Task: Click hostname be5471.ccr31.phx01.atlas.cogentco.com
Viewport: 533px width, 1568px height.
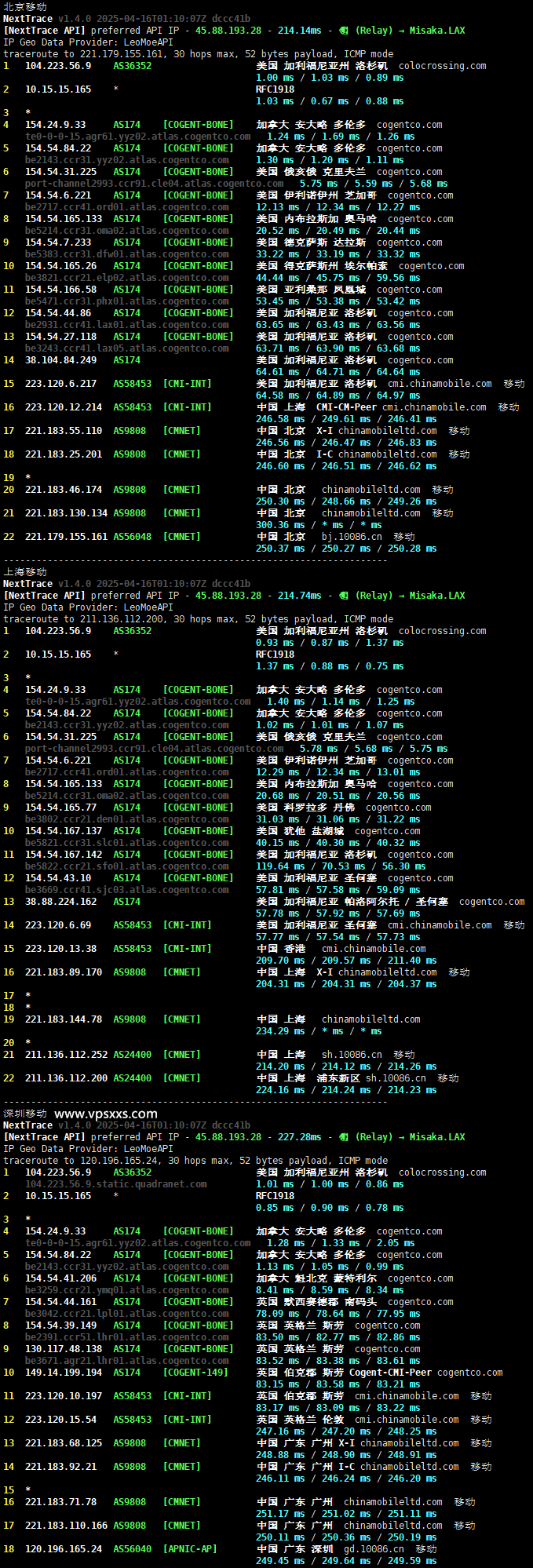Action: click(127, 301)
